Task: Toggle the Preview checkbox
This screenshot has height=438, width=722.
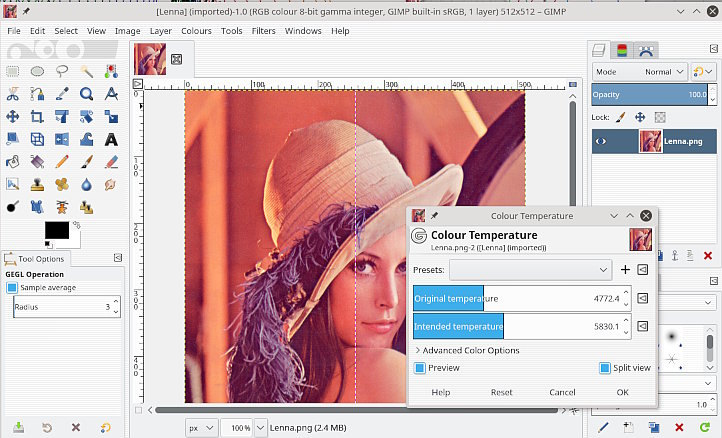Action: coord(419,368)
